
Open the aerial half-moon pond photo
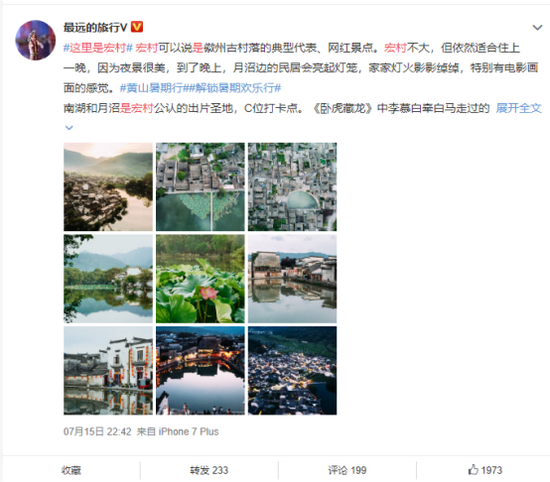pos(292,187)
